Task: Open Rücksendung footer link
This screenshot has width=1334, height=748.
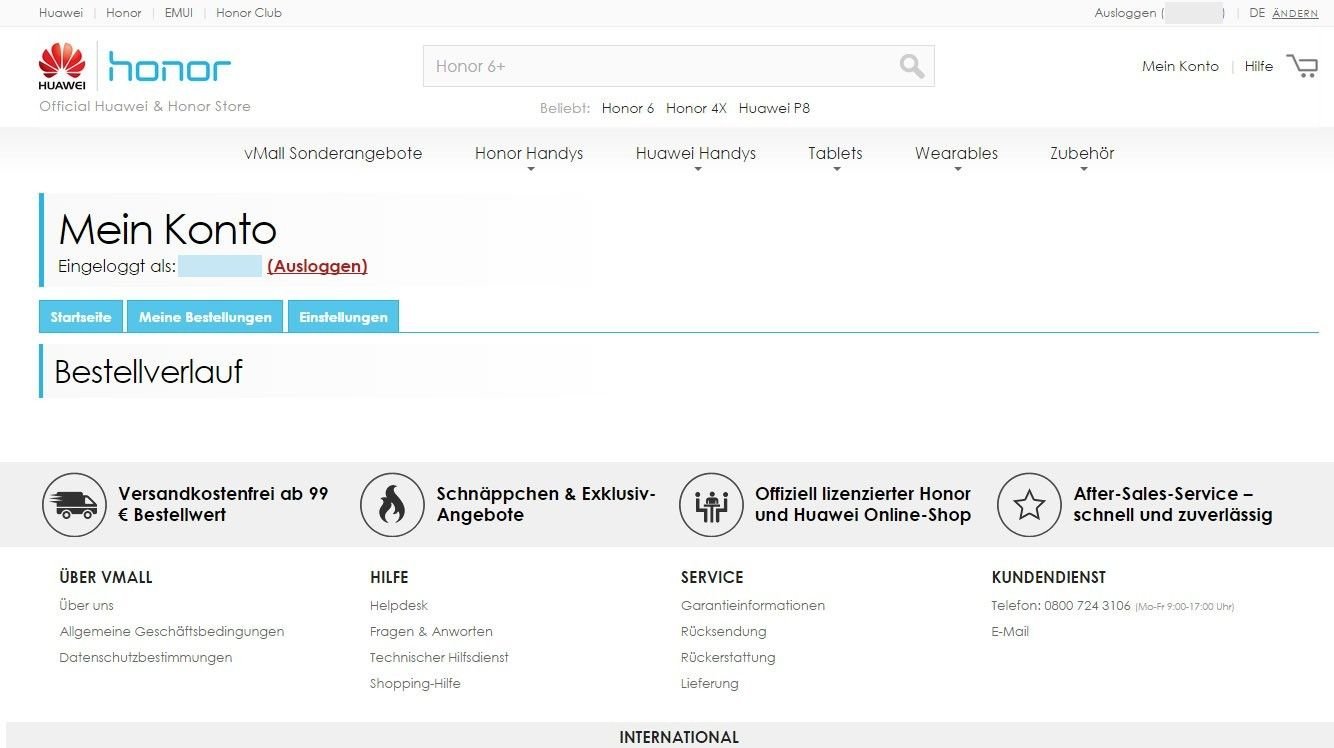Action: [724, 631]
